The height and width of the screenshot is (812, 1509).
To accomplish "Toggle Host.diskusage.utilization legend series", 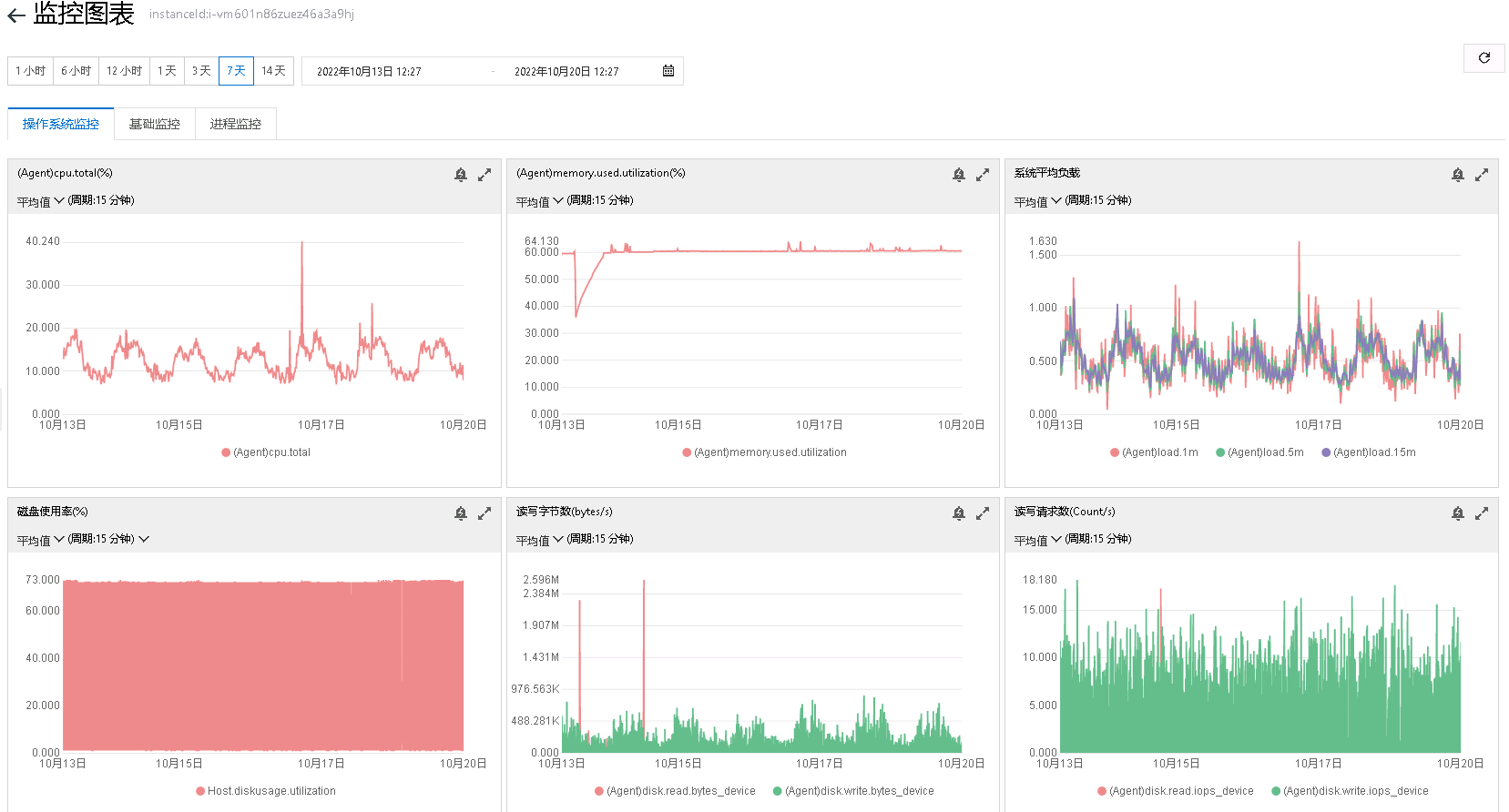I will click(266, 791).
